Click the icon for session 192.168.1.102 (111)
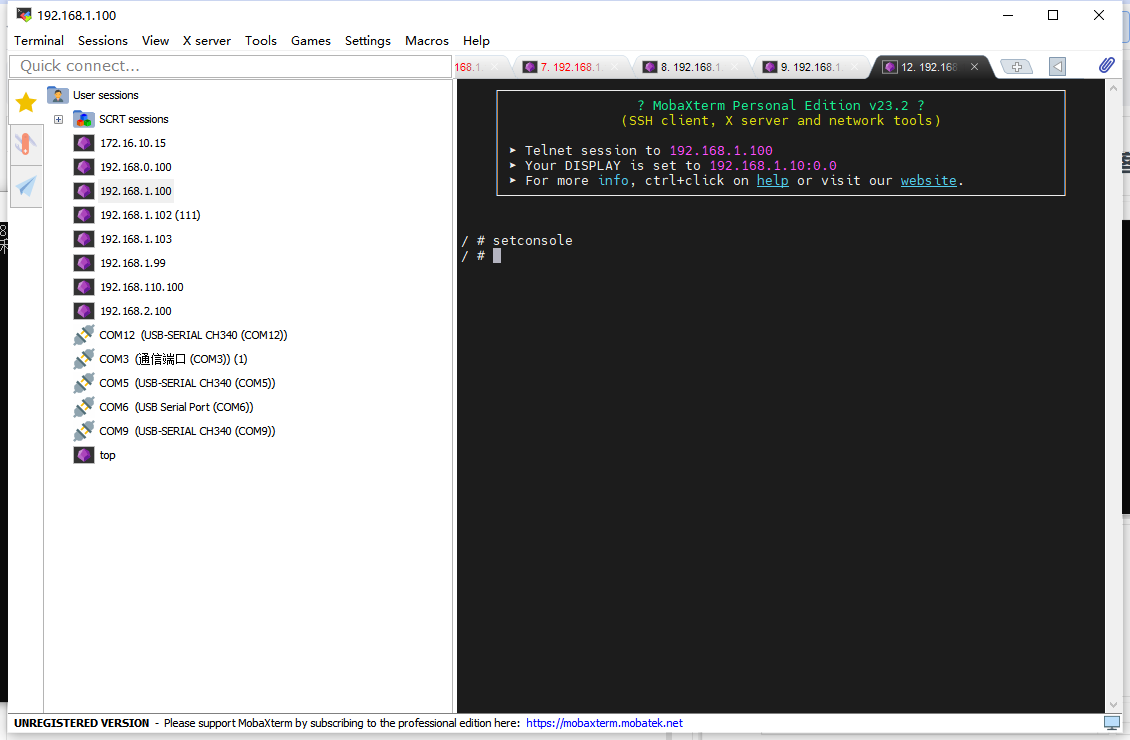 point(84,215)
